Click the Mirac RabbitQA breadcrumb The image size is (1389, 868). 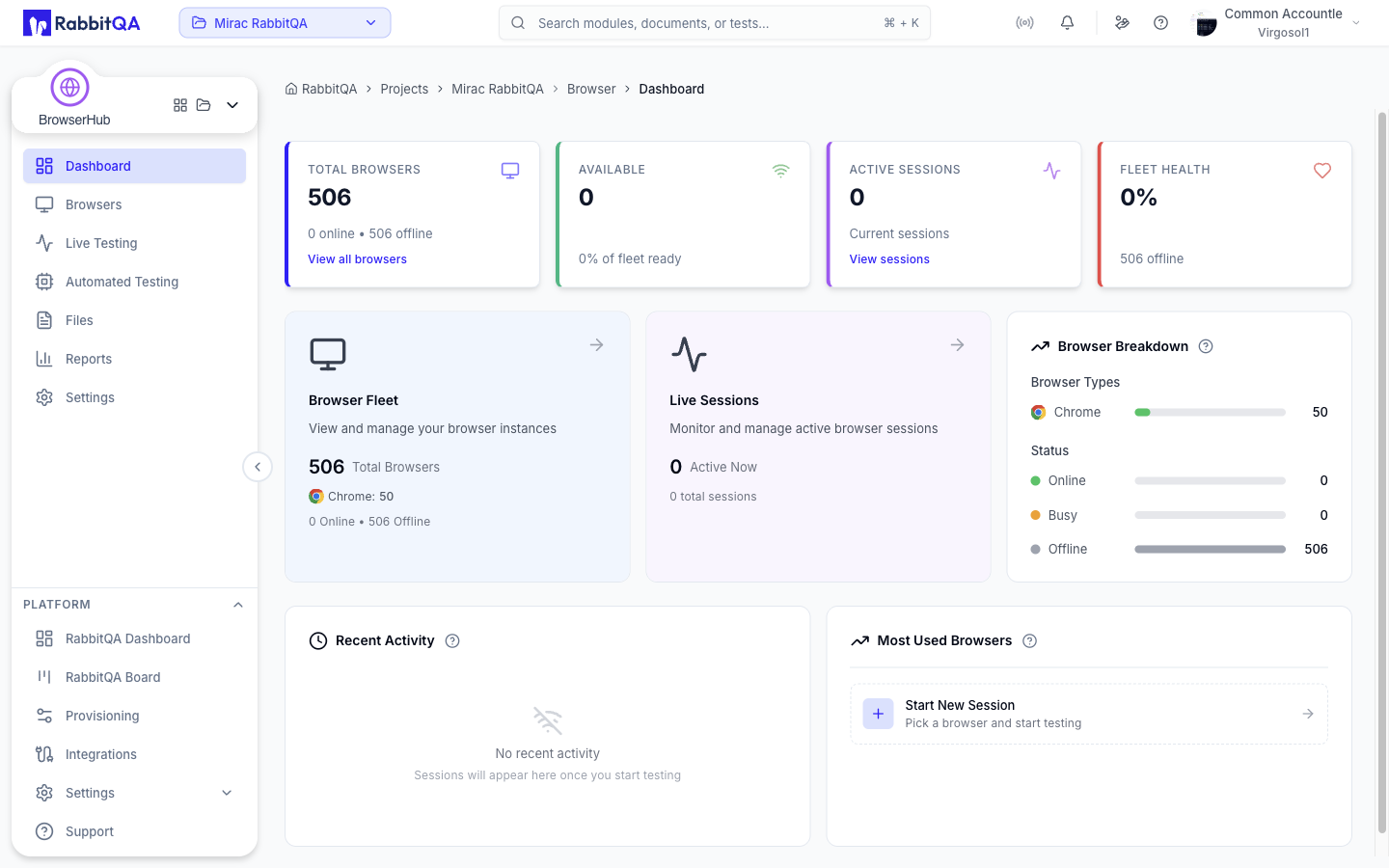coord(498,89)
